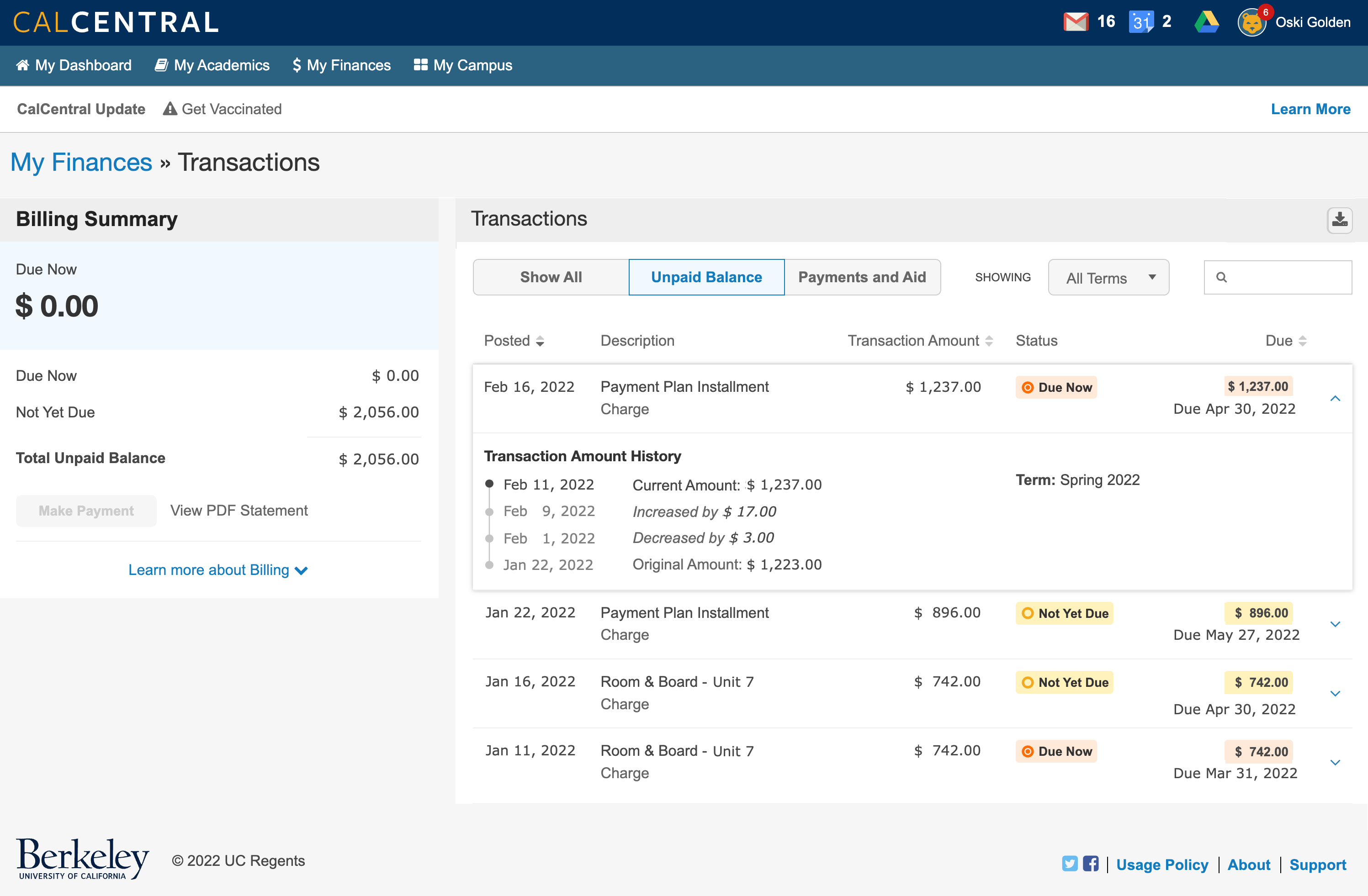Open My Academics
Image resolution: width=1368 pixels, height=896 pixels.
[212, 65]
